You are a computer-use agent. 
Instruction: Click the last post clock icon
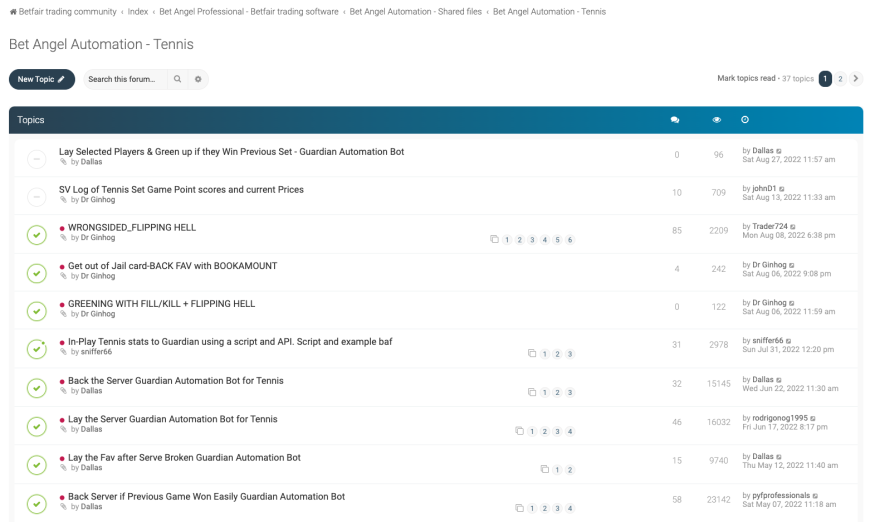[745, 120]
